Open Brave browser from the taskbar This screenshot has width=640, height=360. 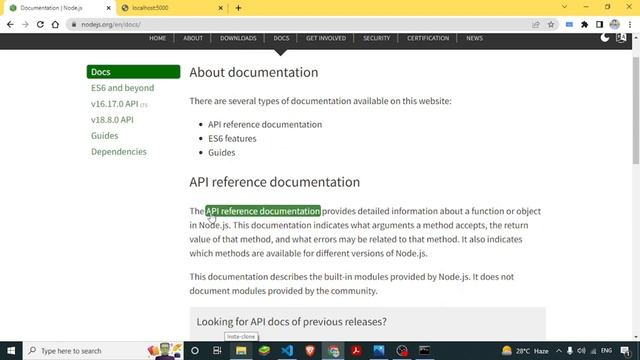click(x=310, y=351)
